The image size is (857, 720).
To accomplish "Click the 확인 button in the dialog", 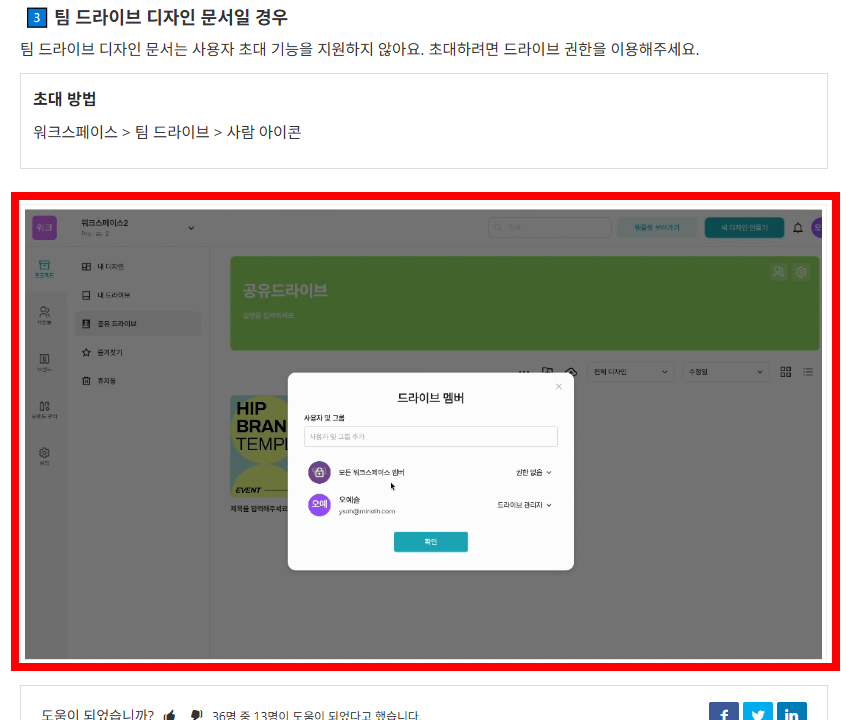I will [430, 540].
